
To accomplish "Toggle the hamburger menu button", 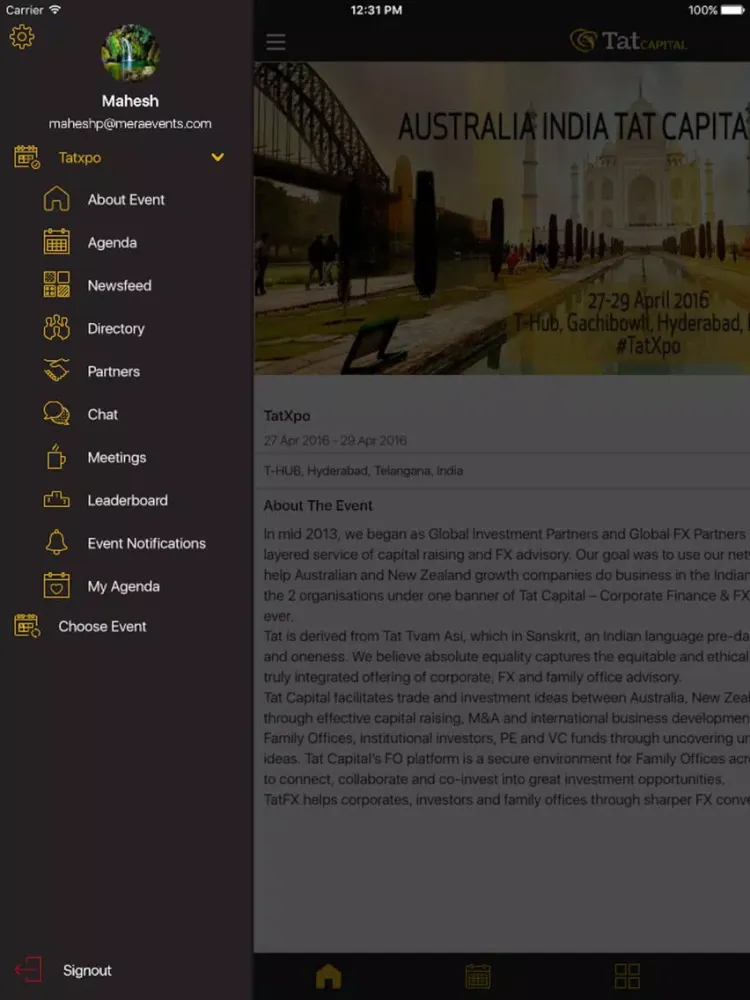I will pos(276,42).
